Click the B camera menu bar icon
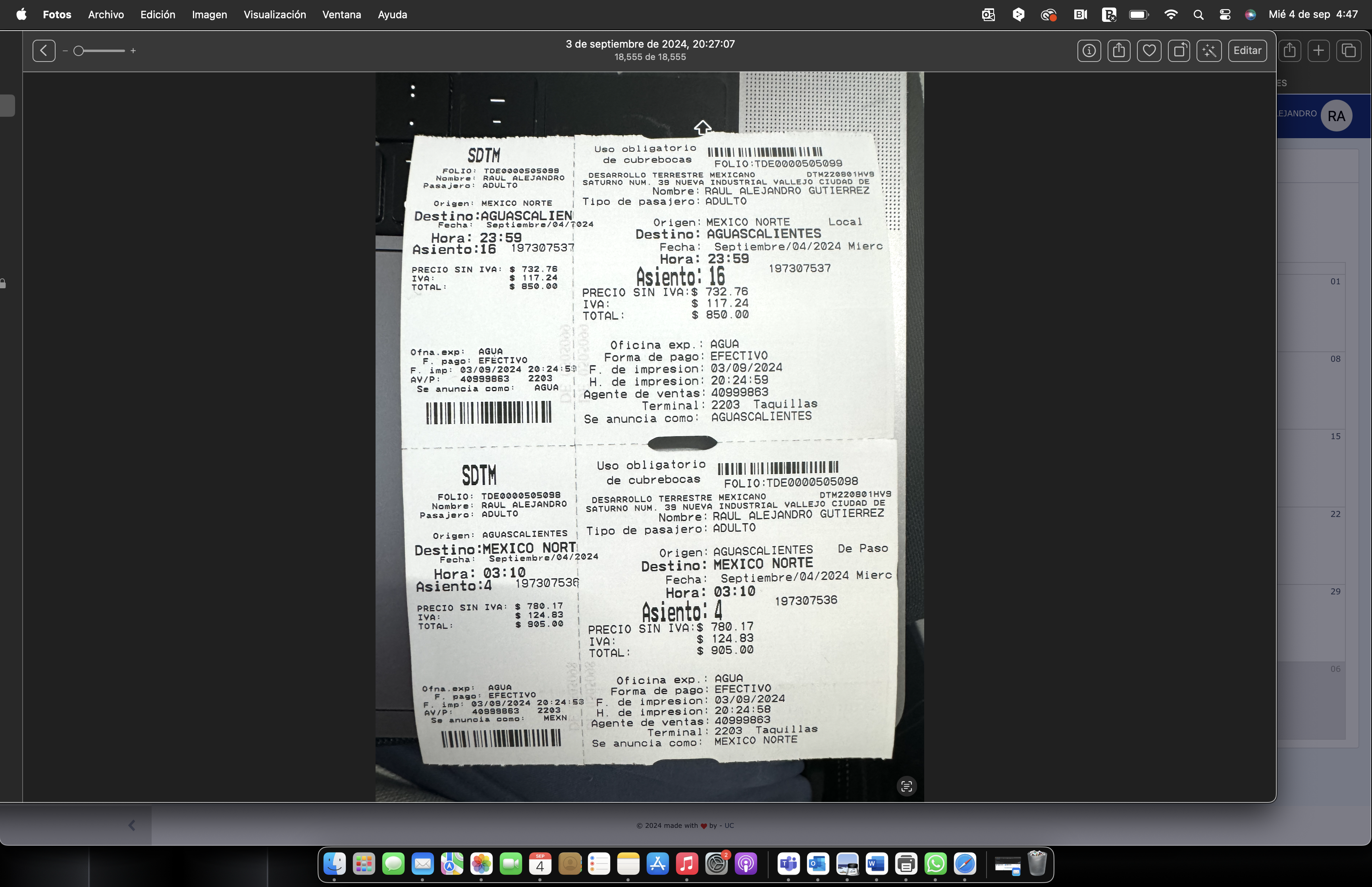Screen dimensions: 1372x887 click(x=1080, y=15)
